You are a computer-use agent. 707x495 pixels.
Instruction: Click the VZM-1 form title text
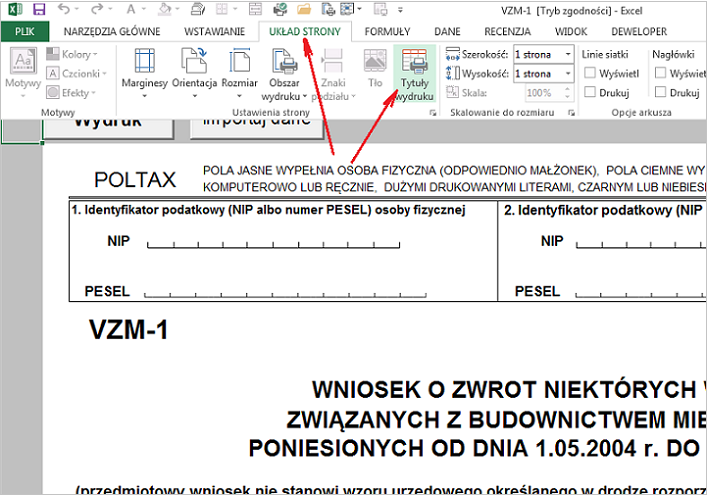(129, 329)
